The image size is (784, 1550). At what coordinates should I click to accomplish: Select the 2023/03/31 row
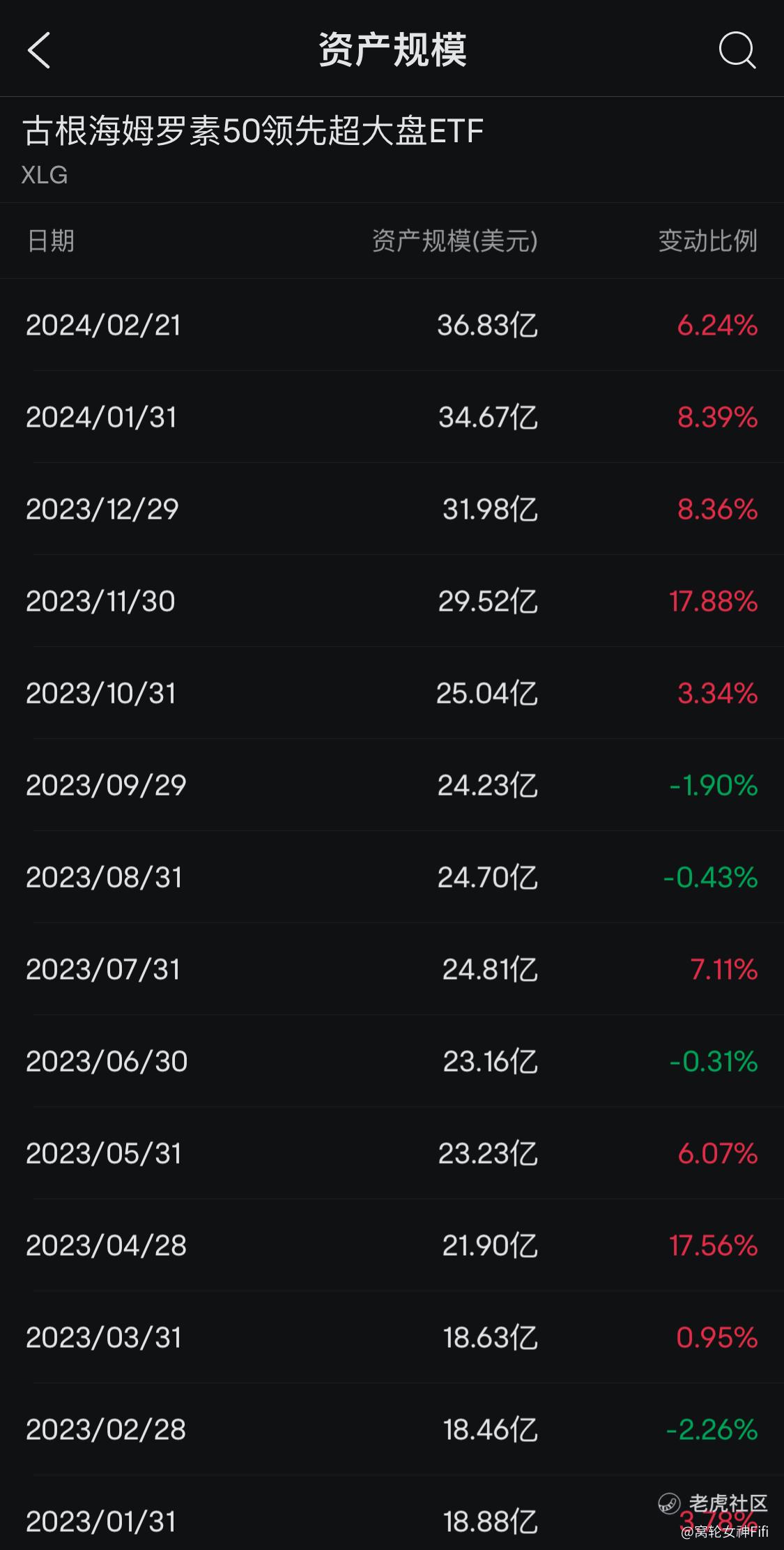click(x=392, y=1337)
